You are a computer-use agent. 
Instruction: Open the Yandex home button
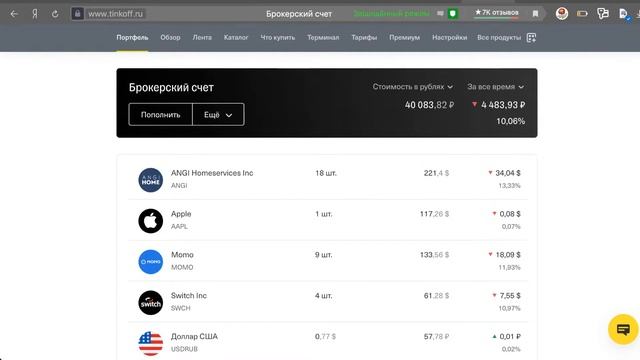(35, 14)
